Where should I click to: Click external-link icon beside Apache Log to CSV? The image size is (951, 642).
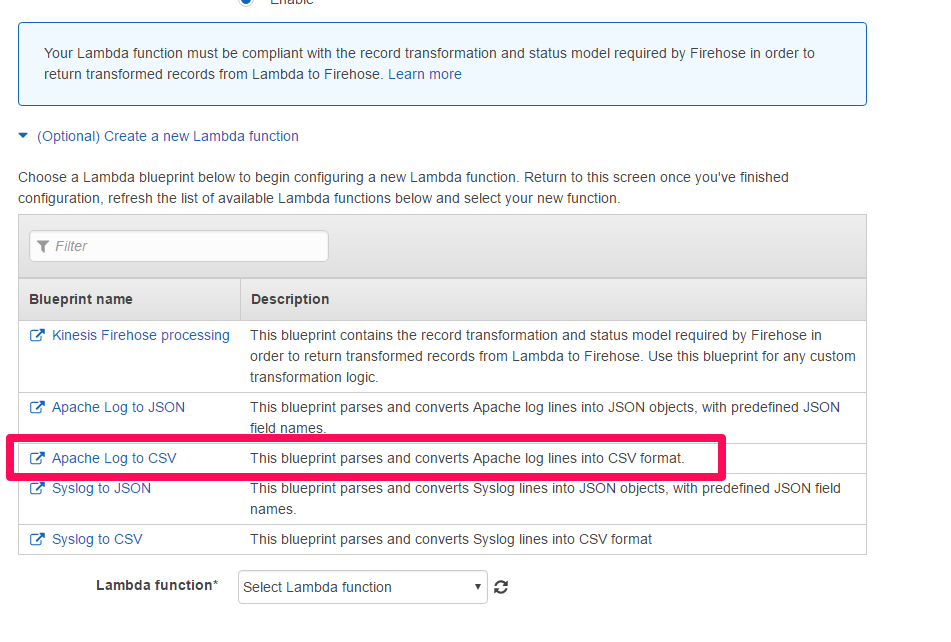37,459
